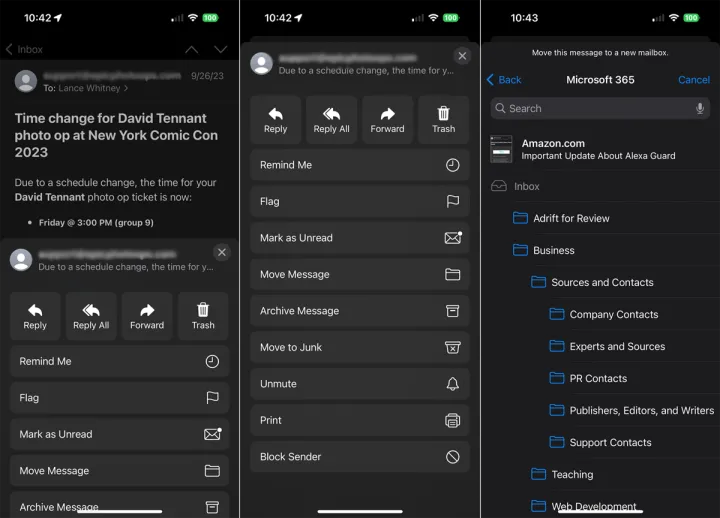Tap the Unmute bell icon
The width and height of the screenshot is (720, 518).
click(x=452, y=384)
